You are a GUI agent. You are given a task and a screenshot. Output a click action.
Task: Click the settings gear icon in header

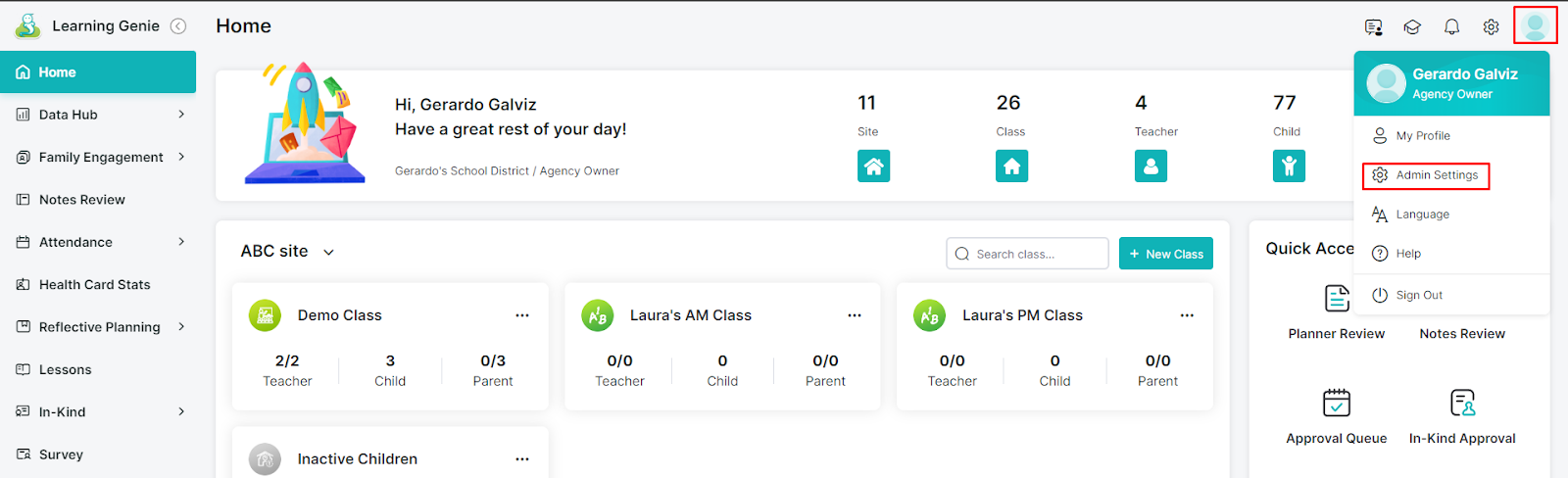1491,27
